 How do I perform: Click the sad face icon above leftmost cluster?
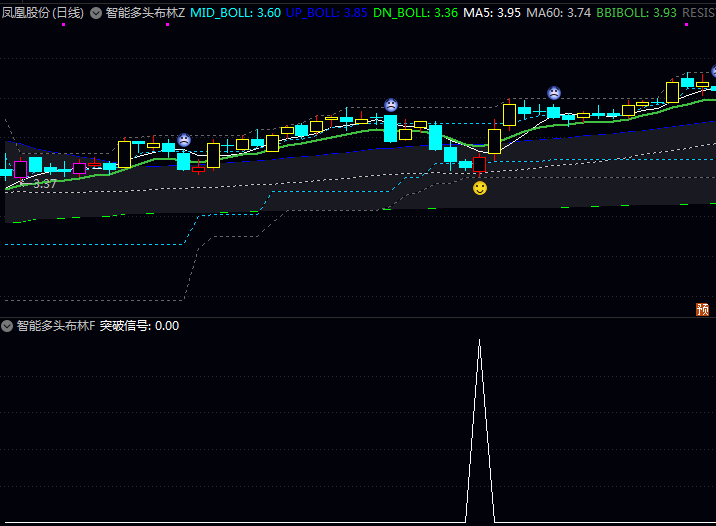[x=184, y=140]
